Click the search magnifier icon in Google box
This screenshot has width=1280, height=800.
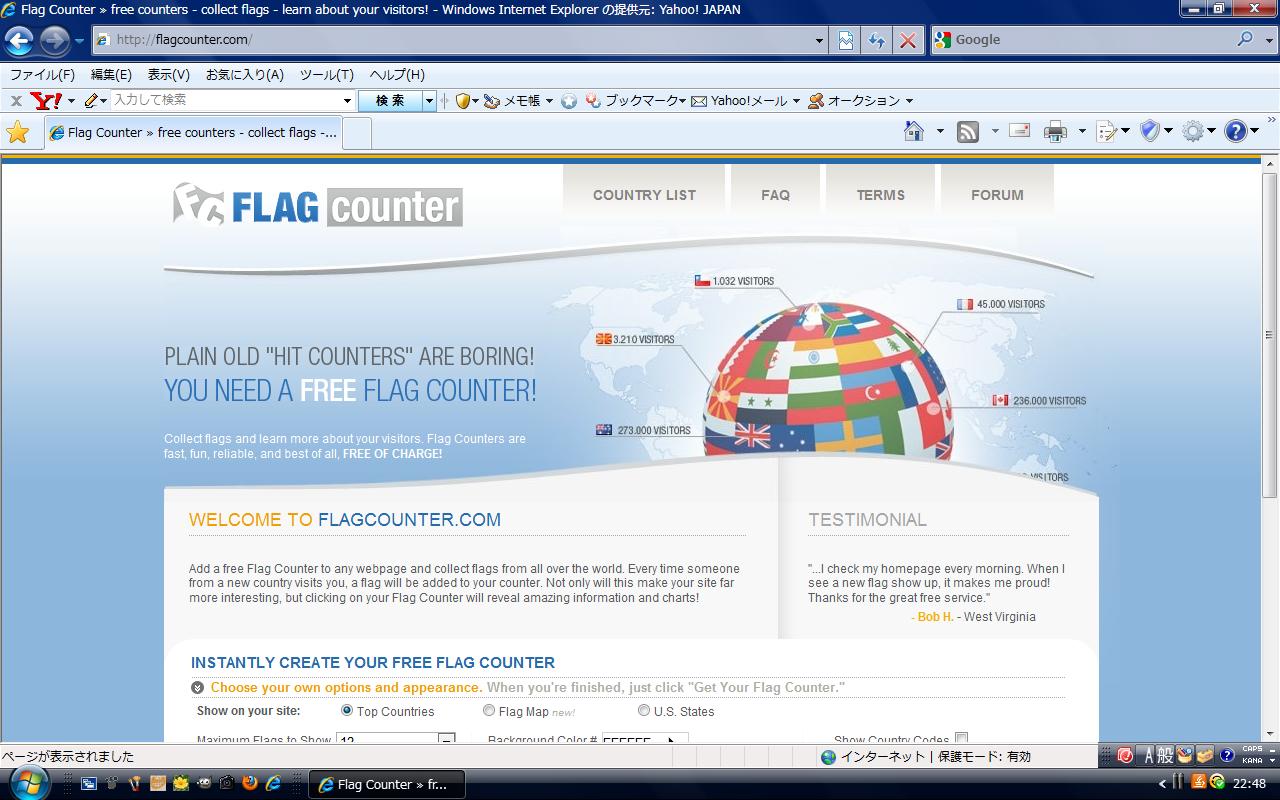tap(1245, 39)
